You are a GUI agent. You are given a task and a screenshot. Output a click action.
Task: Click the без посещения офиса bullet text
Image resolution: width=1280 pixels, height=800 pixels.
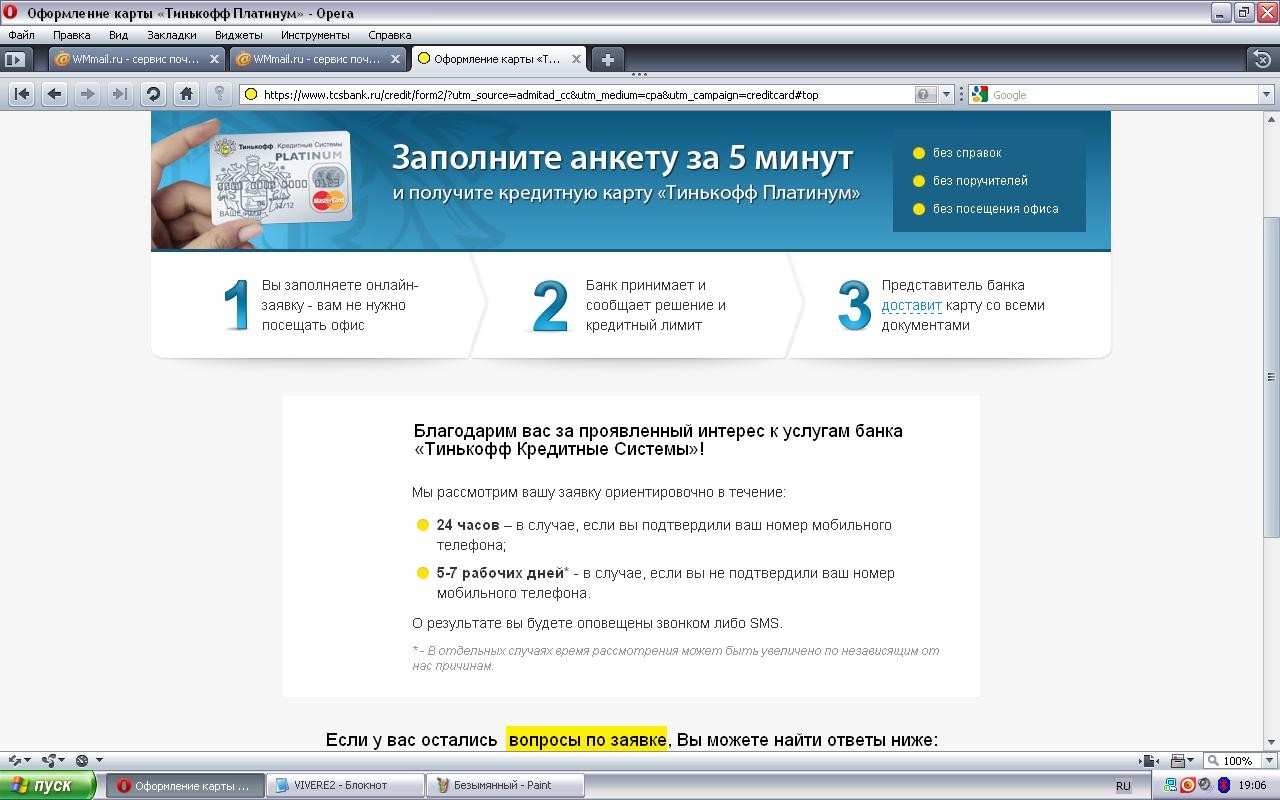[995, 209]
